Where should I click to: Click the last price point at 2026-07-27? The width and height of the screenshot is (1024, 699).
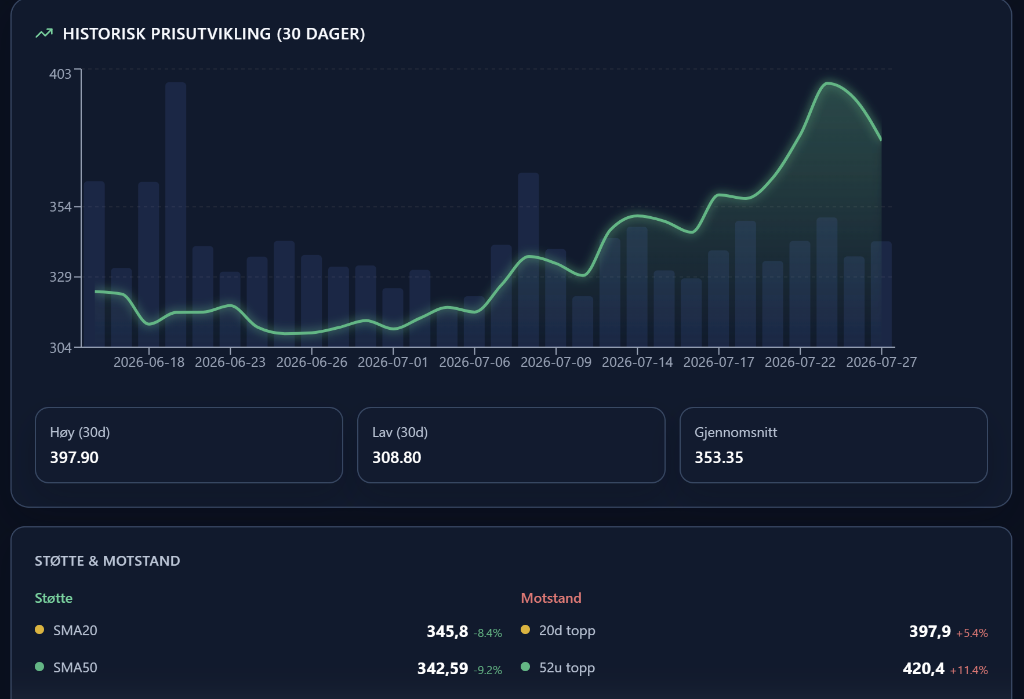click(x=881, y=139)
